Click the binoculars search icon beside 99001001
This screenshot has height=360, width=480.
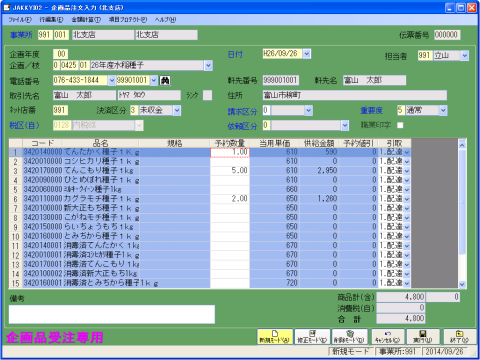coord(165,80)
